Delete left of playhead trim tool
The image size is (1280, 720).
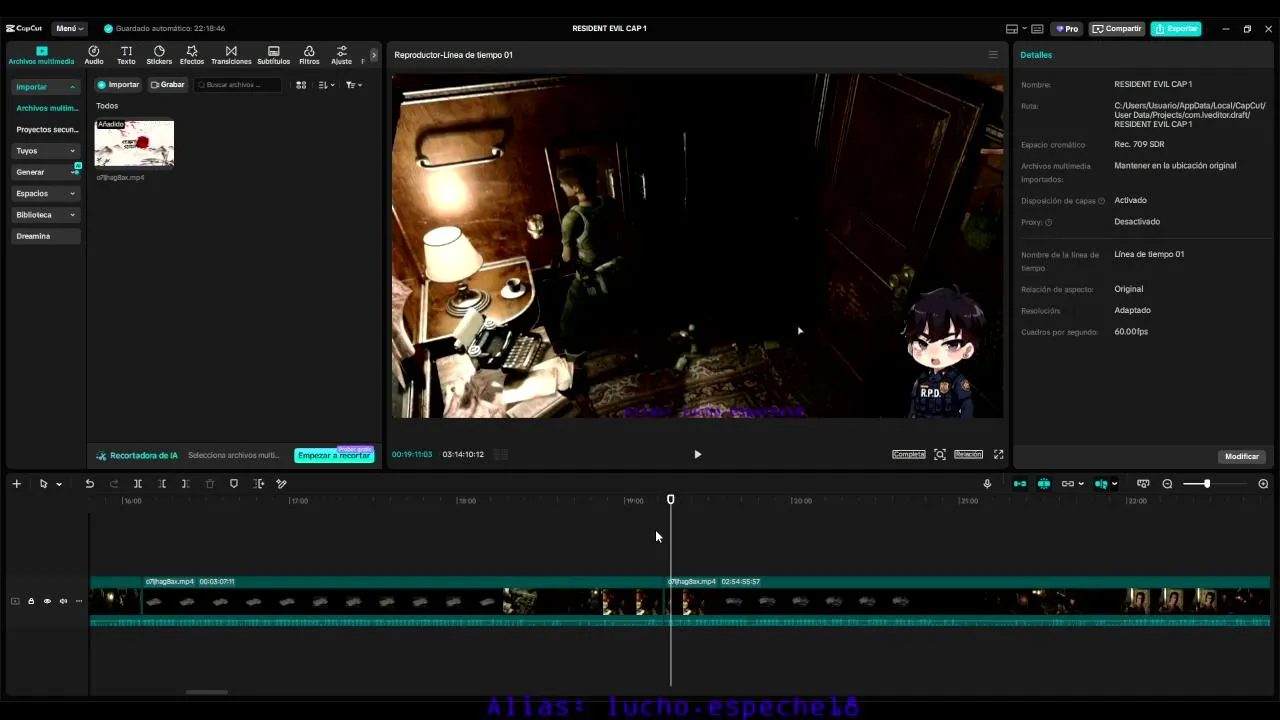point(162,484)
